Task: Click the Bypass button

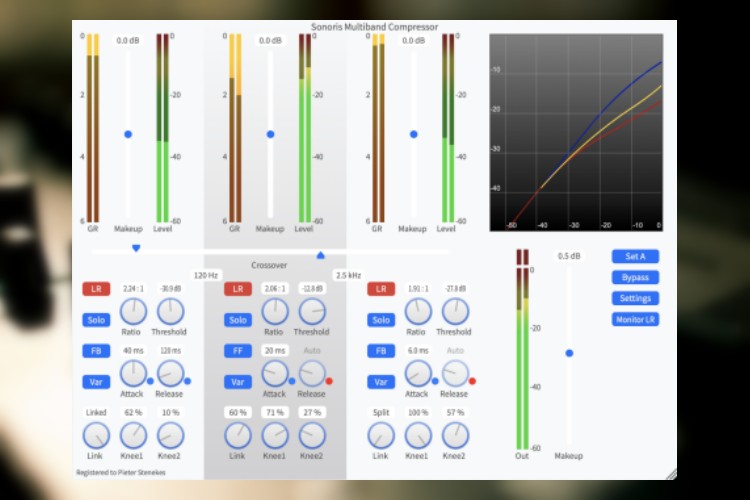Action: point(635,278)
